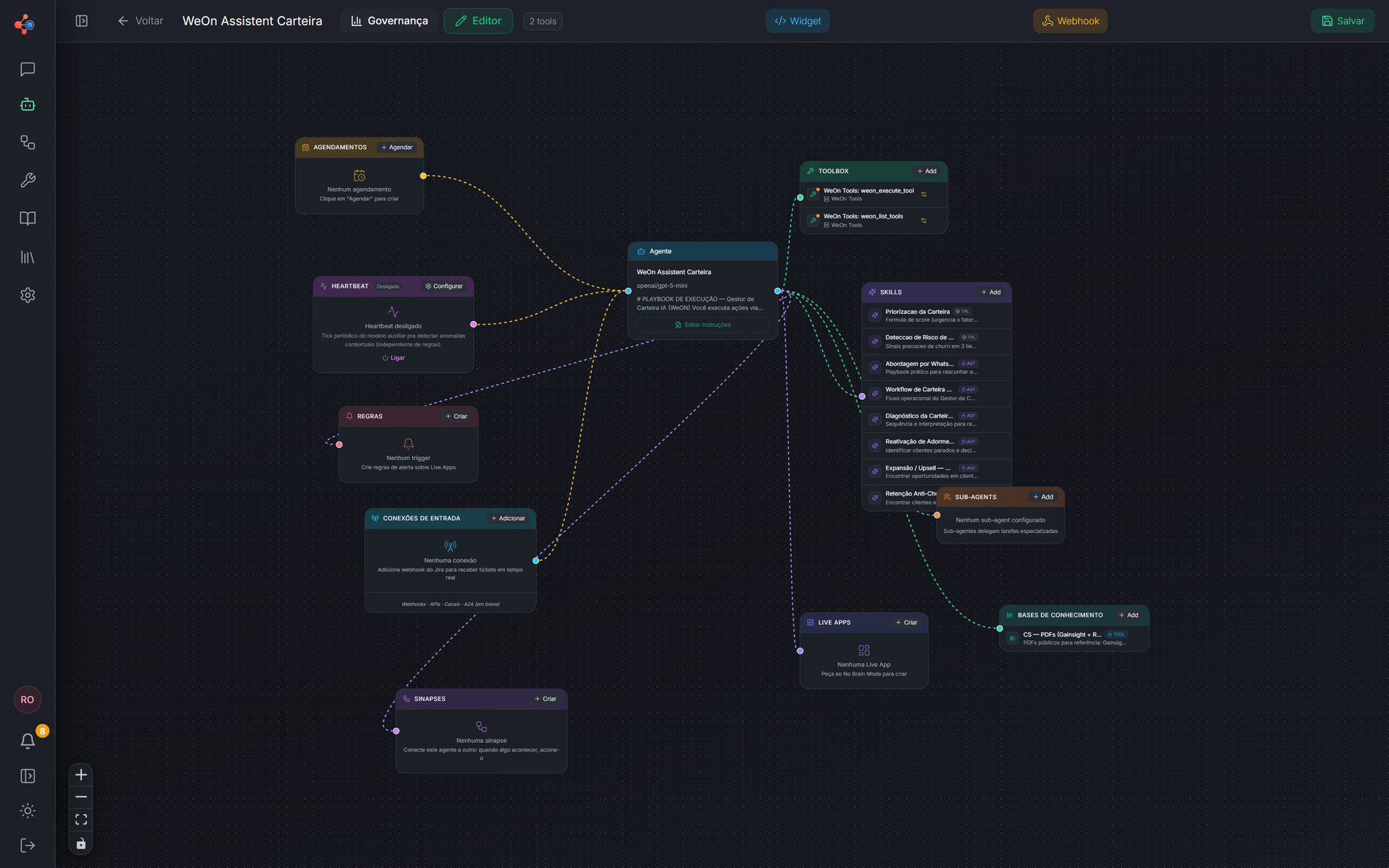Click the antenna icon in Conexões de Entrada
1389x868 pixels.
coord(450,546)
